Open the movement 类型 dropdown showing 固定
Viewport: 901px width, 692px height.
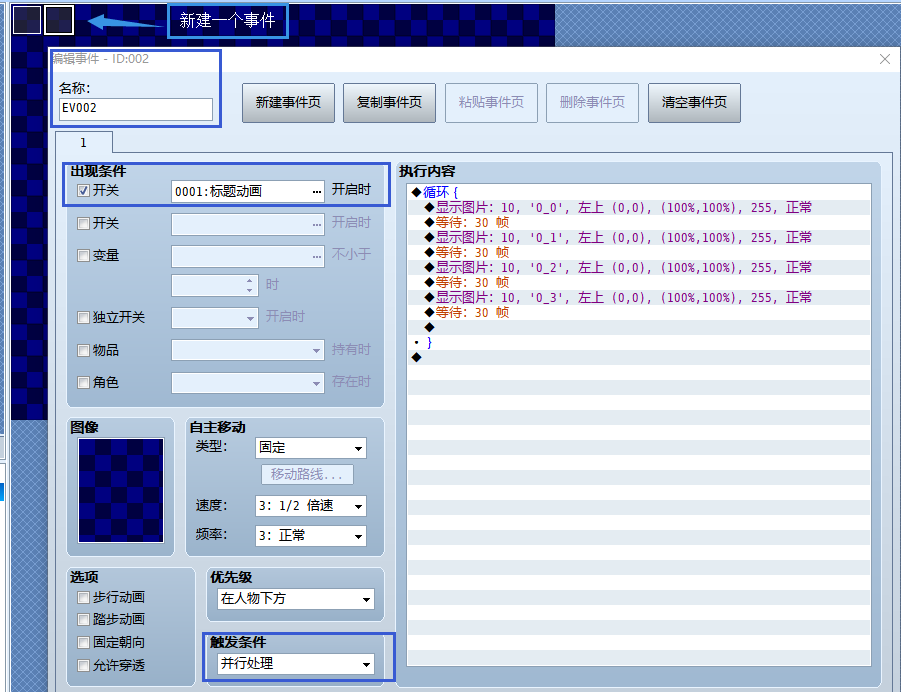click(311, 448)
